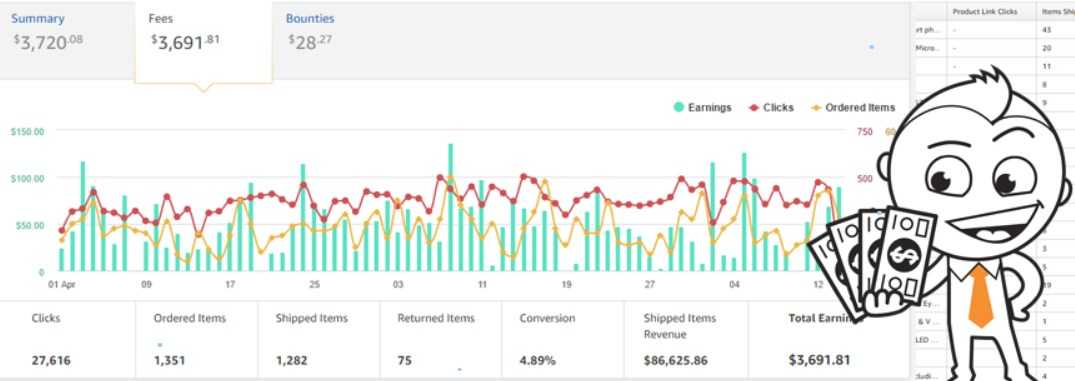
Task: Click the 750 clicks axis label
Action: point(865,132)
